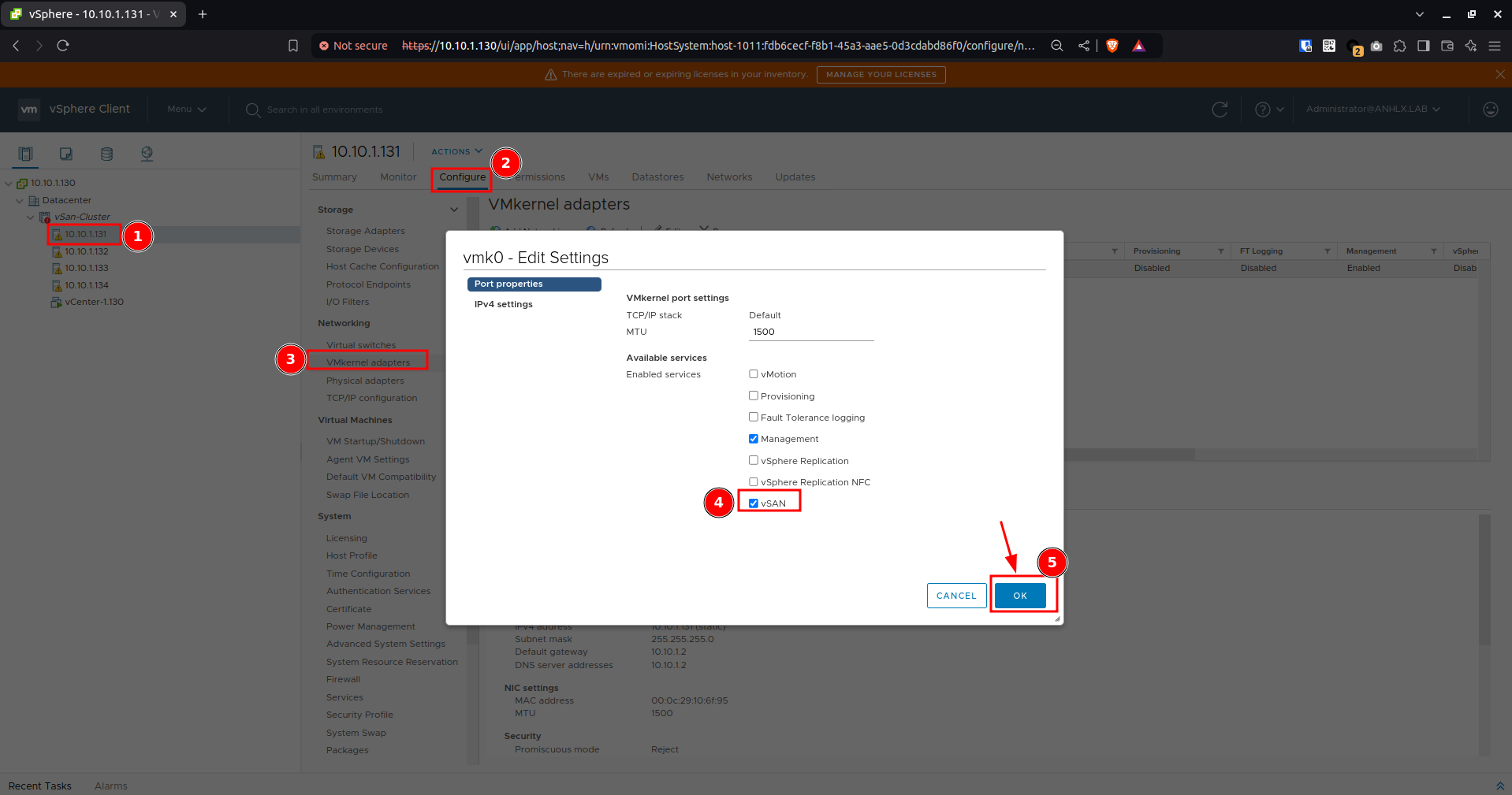The image size is (1512, 795).
Task: Open the Networking inventory view icon
Action: point(147,154)
